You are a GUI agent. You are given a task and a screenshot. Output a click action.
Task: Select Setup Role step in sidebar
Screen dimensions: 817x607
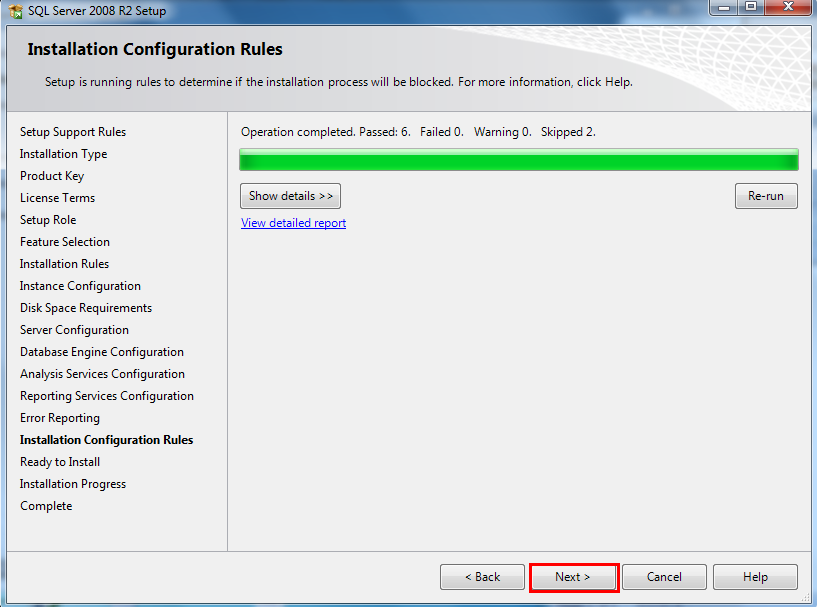pos(48,220)
